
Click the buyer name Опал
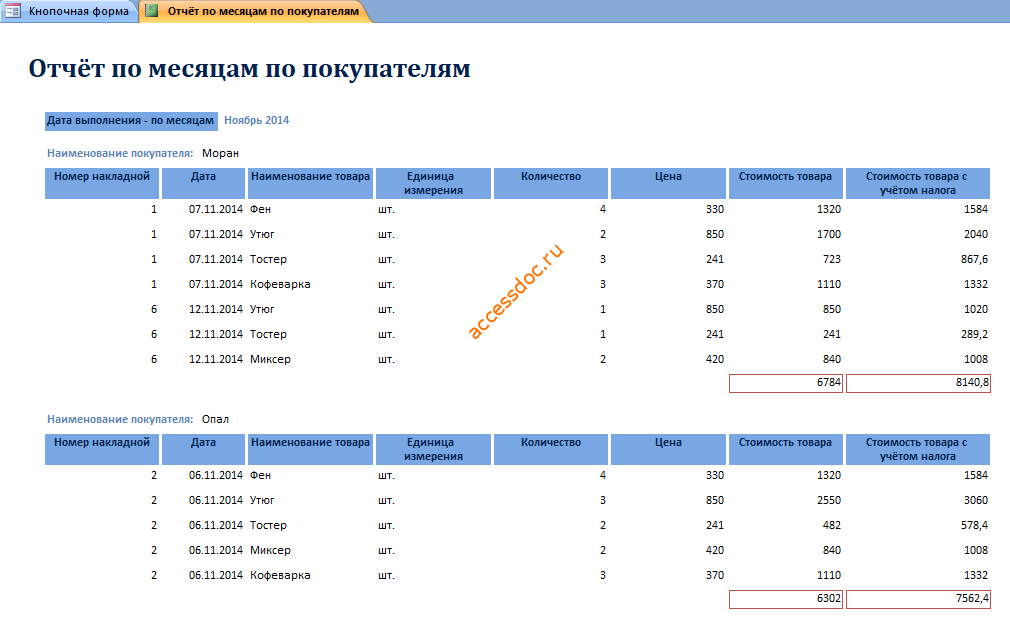pos(215,419)
